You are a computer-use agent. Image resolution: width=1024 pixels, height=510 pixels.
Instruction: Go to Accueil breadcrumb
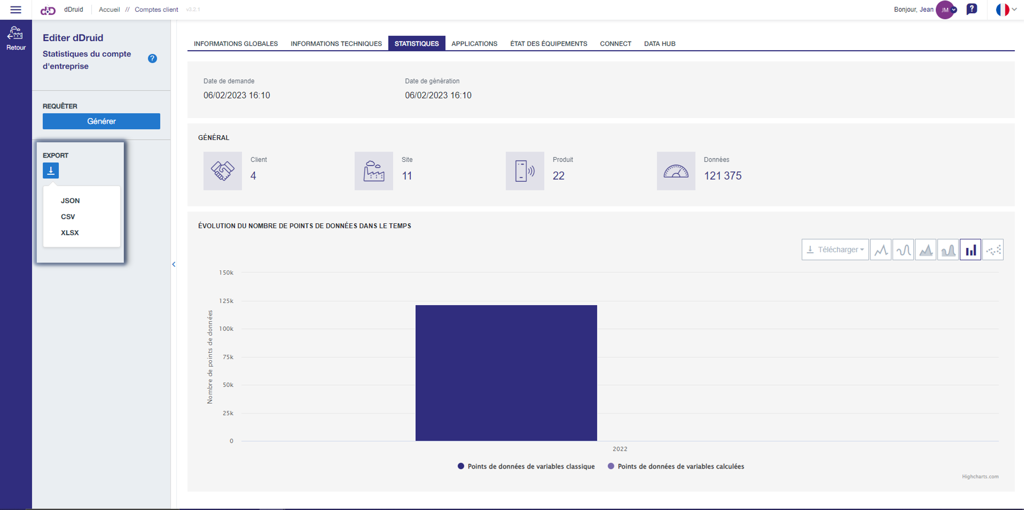pyautogui.click(x=110, y=10)
